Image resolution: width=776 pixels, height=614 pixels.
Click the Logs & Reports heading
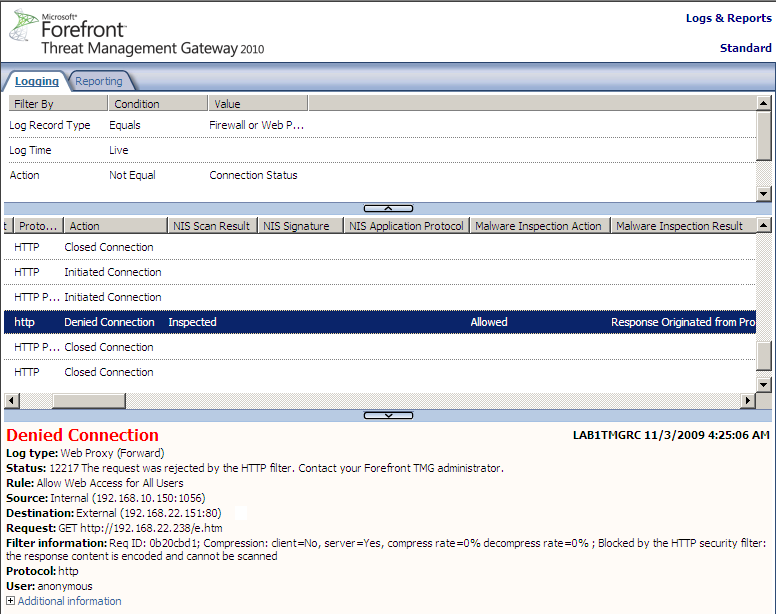[728, 18]
